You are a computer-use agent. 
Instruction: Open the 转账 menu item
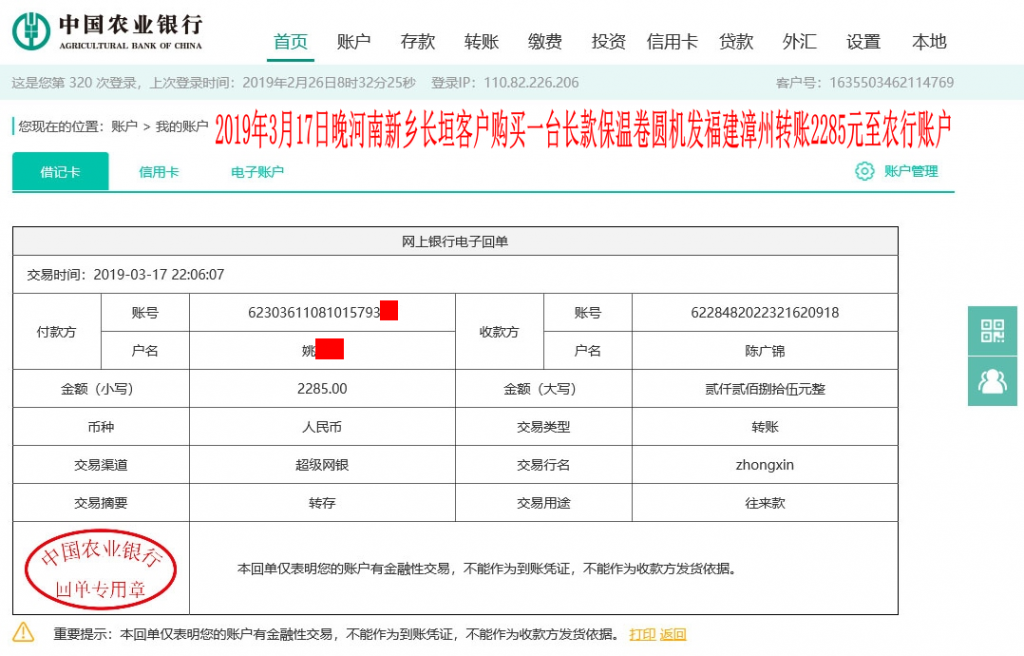point(481,42)
